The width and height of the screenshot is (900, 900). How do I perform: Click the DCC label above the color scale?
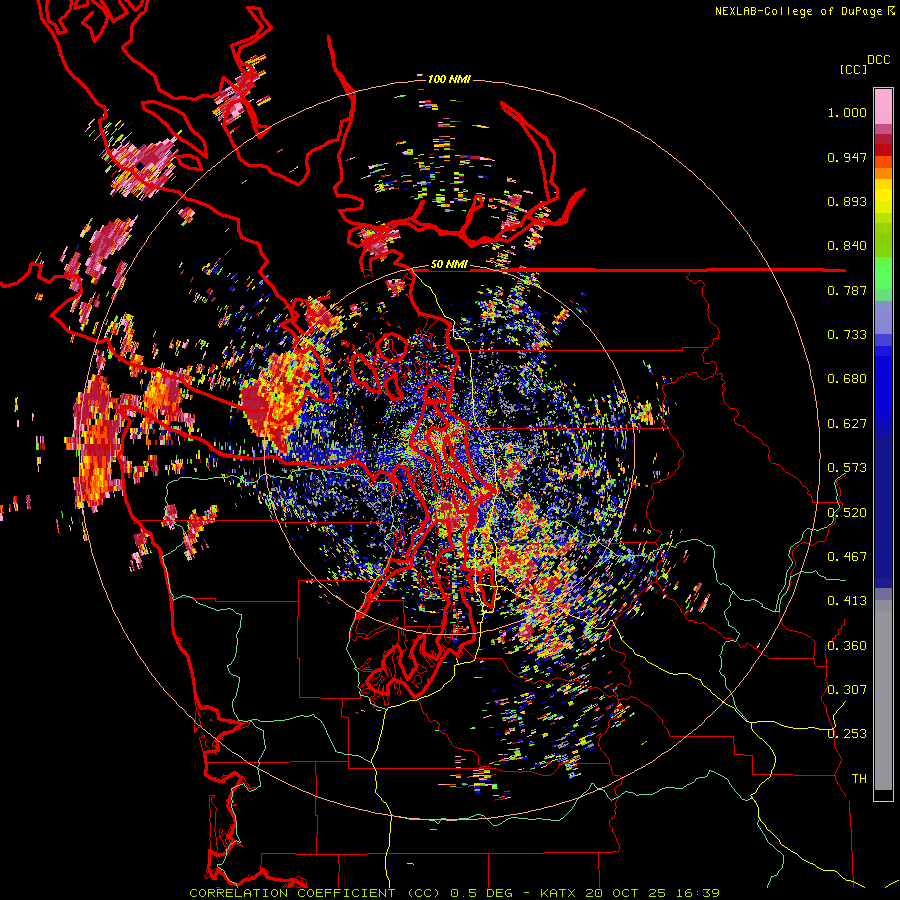point(879,60)
